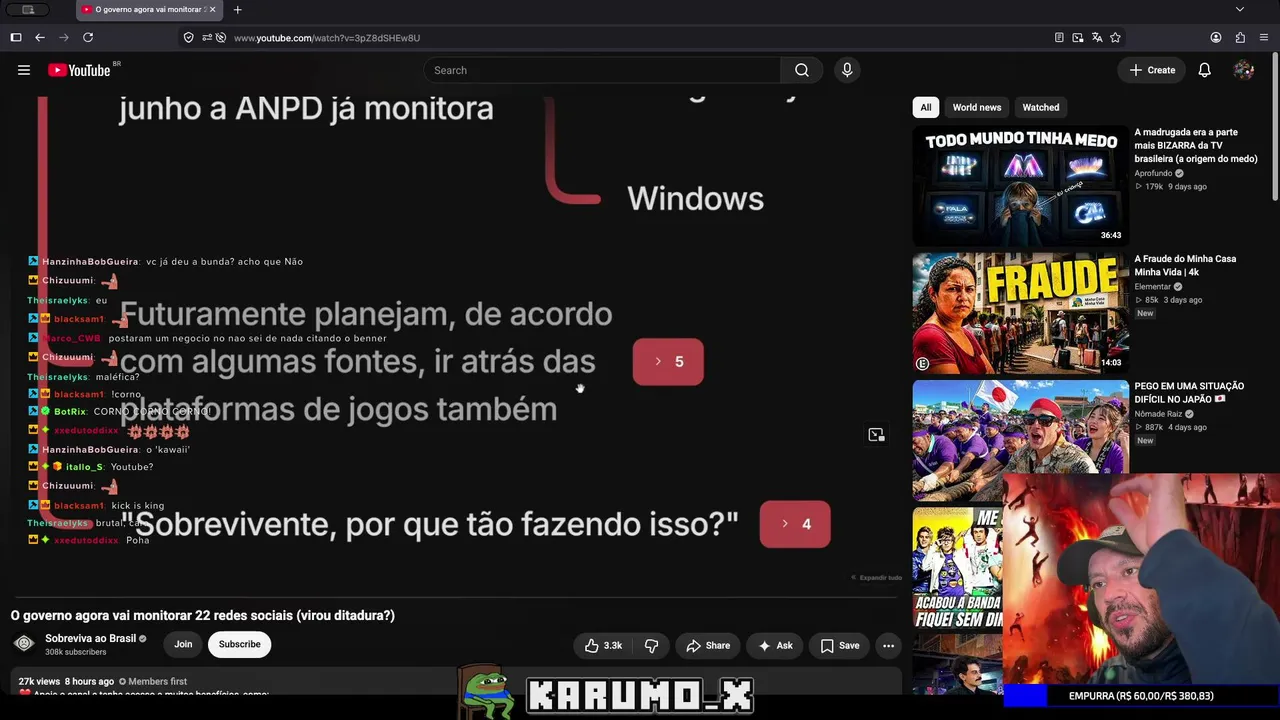Open a new browser tab
1280x720 pixels.
[x=237, y=10]
